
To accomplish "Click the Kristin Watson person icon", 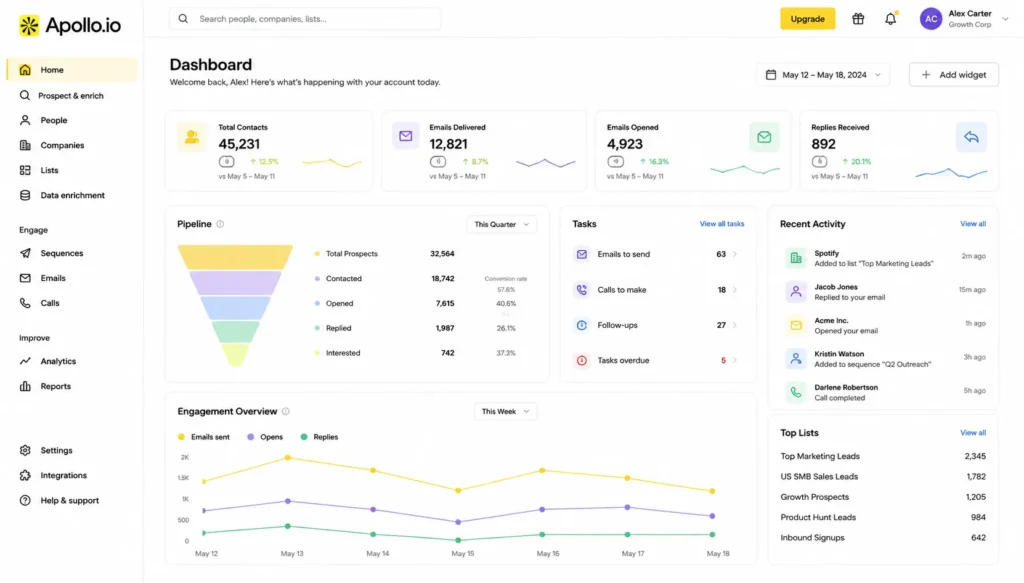I will pos(795,358).
